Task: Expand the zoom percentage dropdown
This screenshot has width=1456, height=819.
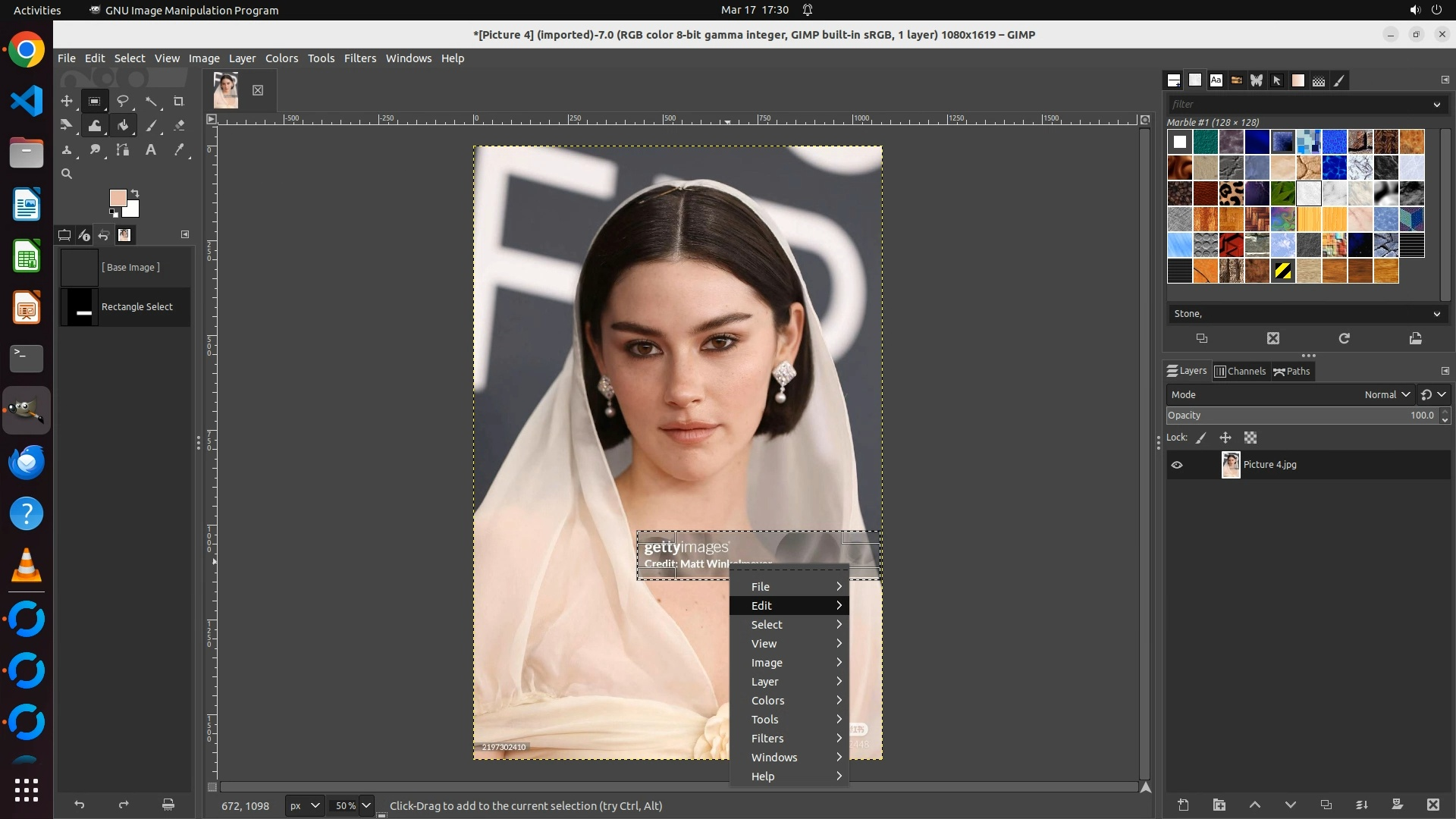Action: 366,805
